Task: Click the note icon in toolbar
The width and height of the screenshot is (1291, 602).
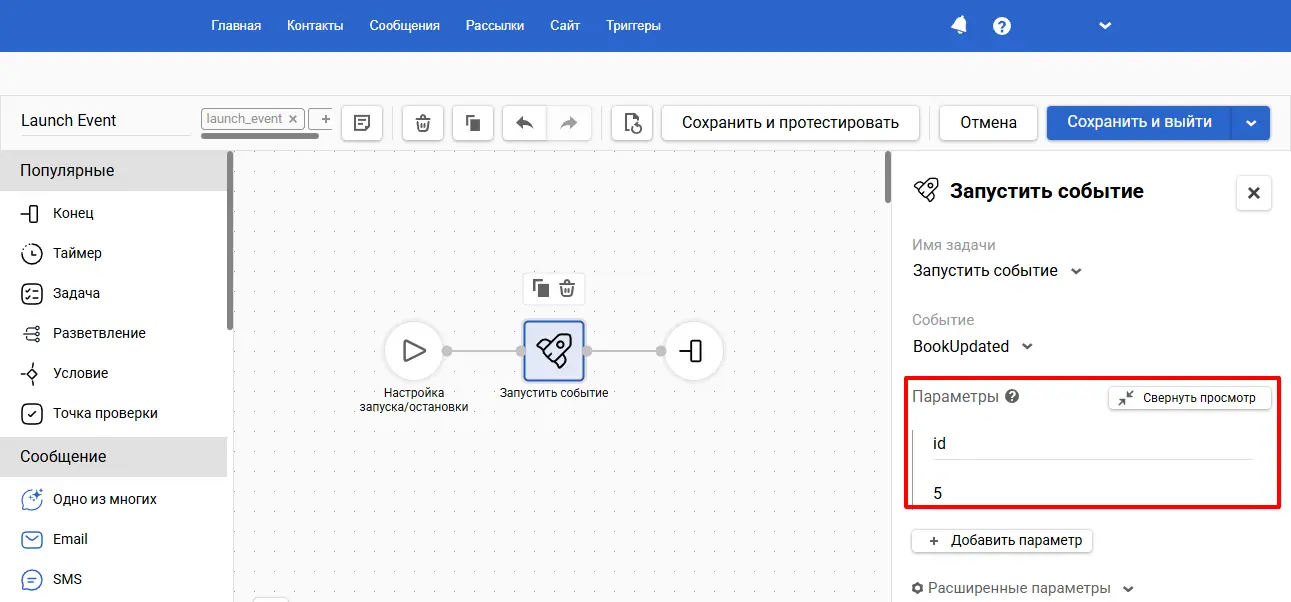Action: click(362, 123)
